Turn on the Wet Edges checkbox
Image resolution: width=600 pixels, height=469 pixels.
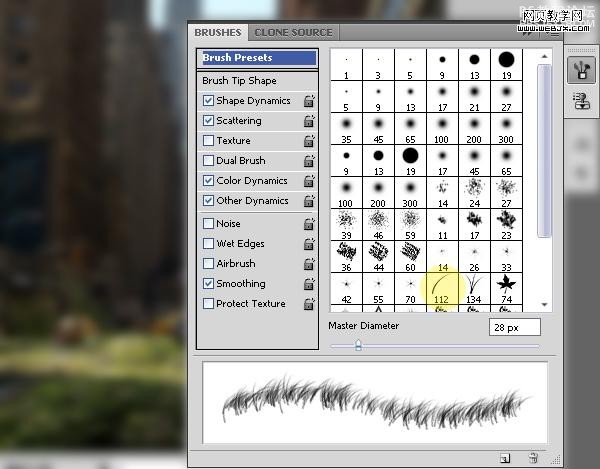208,243
